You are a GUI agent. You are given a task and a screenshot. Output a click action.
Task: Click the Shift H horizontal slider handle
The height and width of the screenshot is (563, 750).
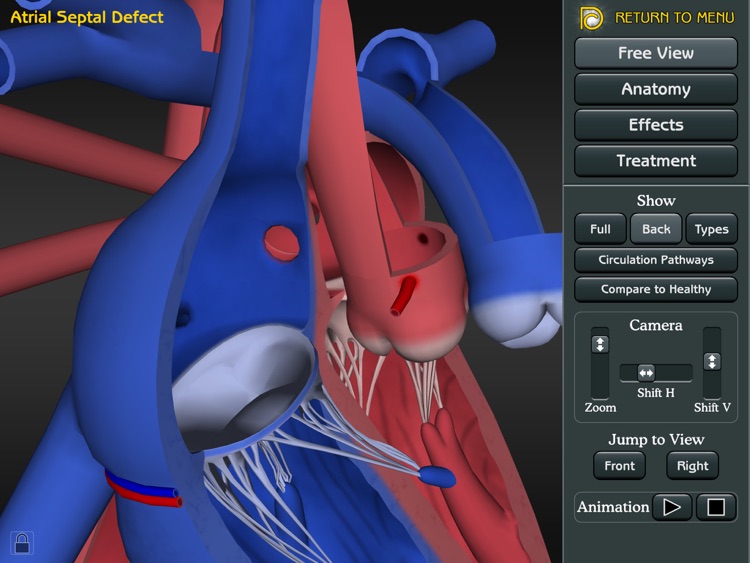(646, 373)
